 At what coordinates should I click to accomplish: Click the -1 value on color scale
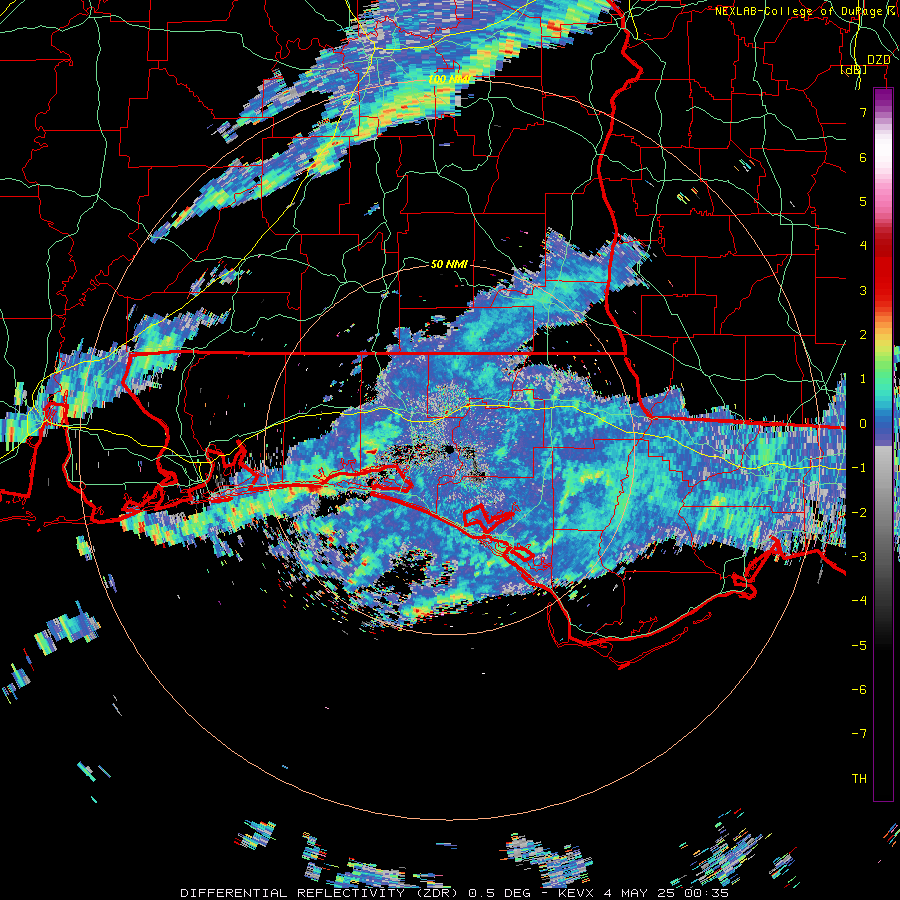point(859,468)
